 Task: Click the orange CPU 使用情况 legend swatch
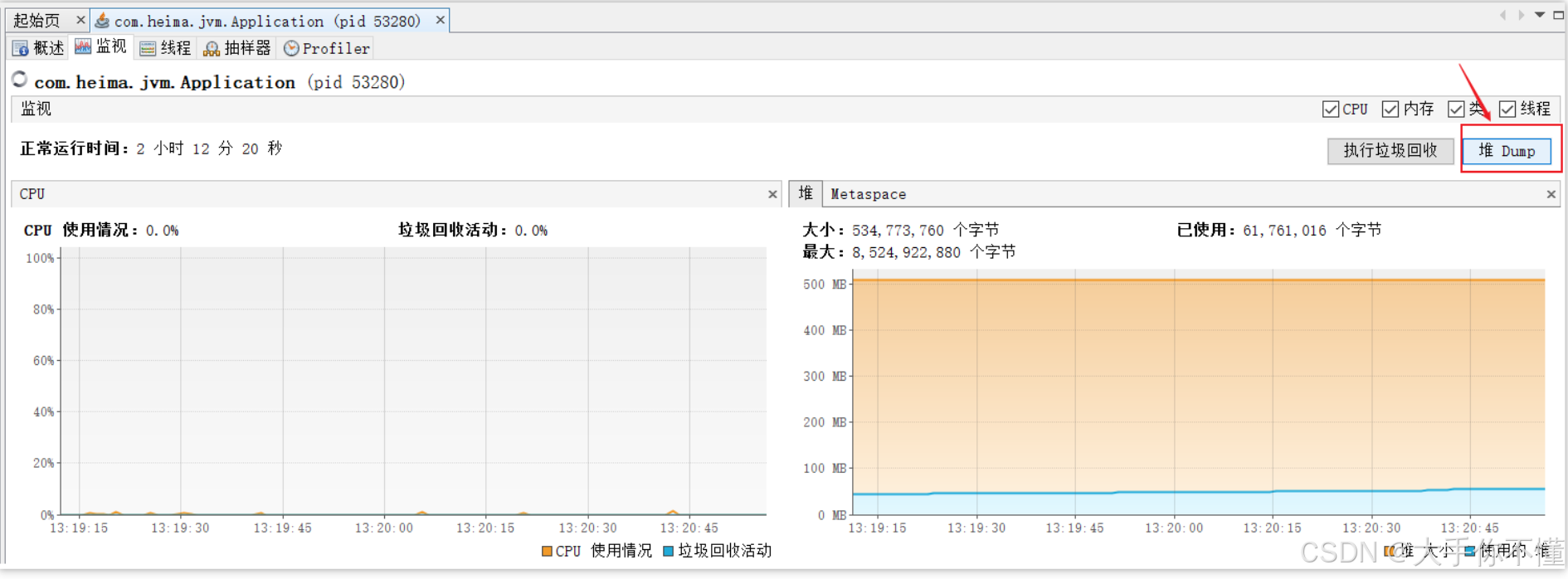tap(547, 551)
